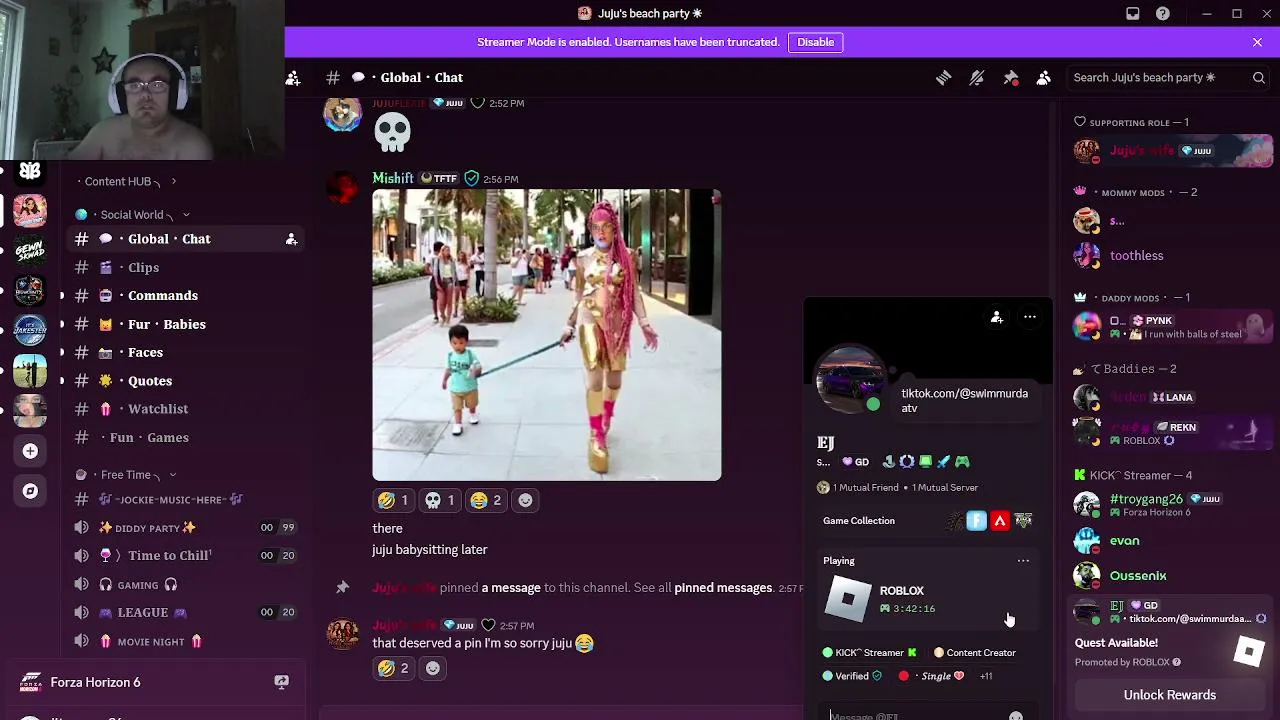Toggle rolling-laugh reaction on the pin apology message
The width and height of the screenshot is (1280, 720).
[393, 668]
